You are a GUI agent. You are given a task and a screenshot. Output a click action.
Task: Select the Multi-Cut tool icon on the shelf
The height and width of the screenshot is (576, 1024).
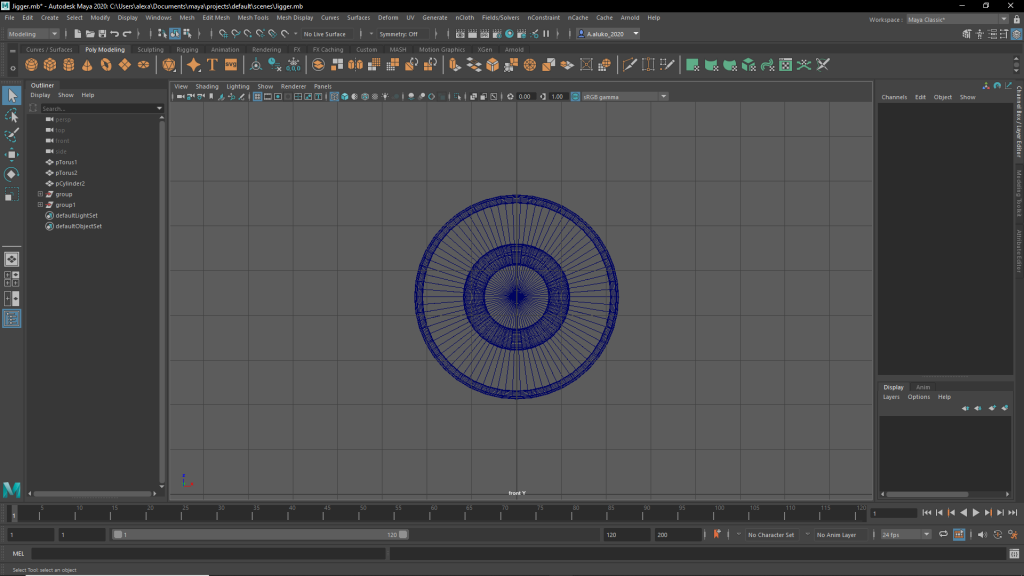[x=629, y=65]
